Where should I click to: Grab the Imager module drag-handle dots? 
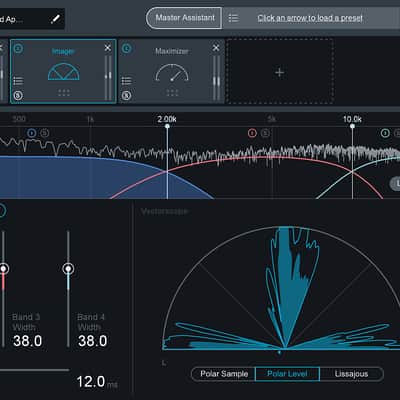[64, 93]
